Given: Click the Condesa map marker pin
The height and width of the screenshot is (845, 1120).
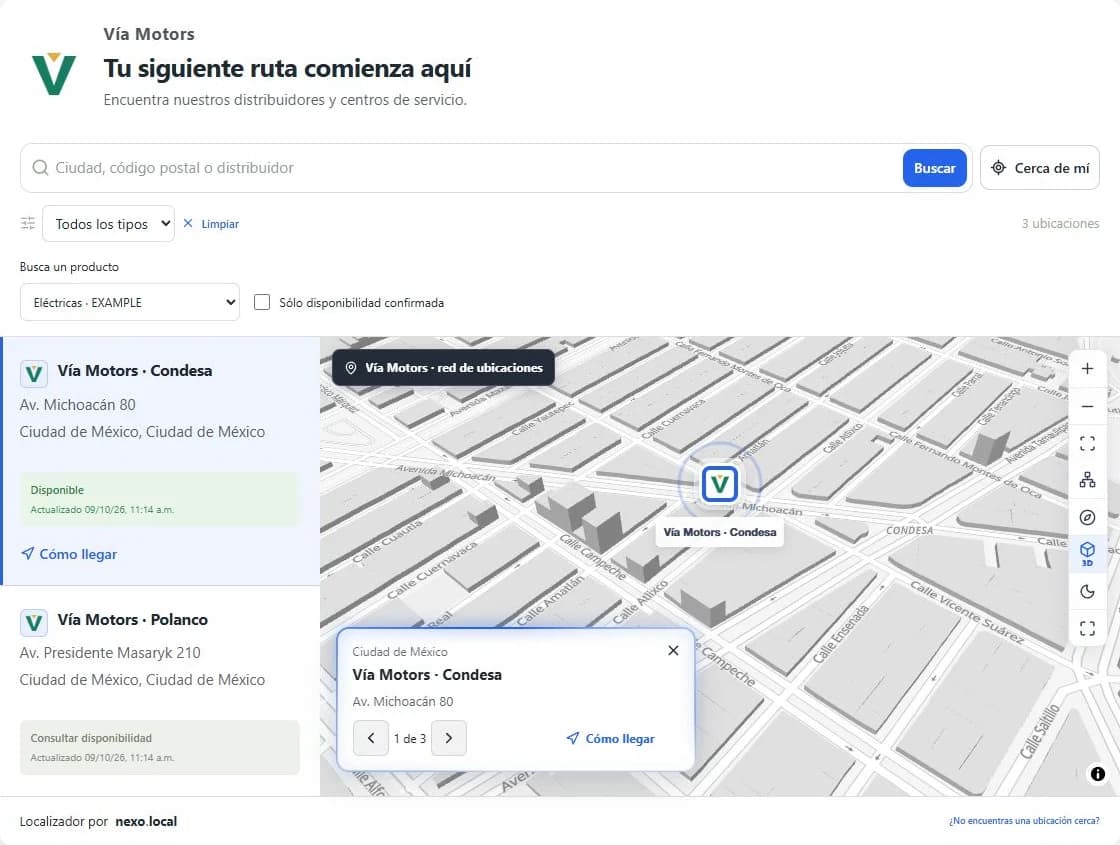Looking at the screenshot, I should [719, 484].
